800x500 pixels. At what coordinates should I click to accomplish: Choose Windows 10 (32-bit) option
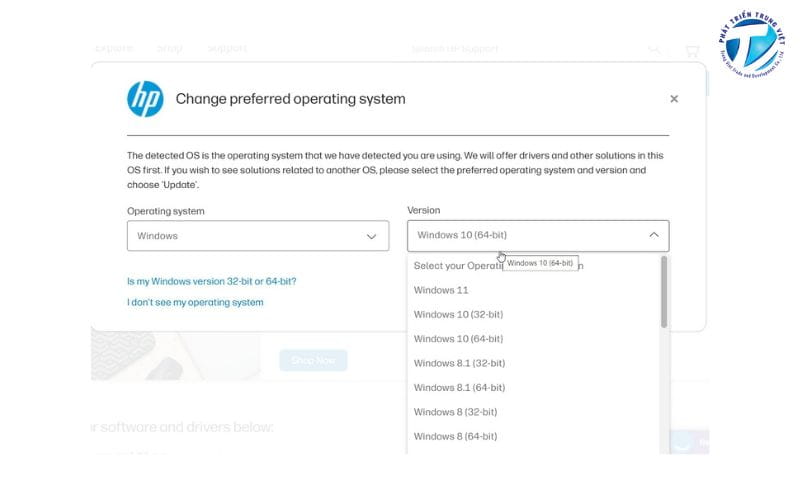coord(458,314)
